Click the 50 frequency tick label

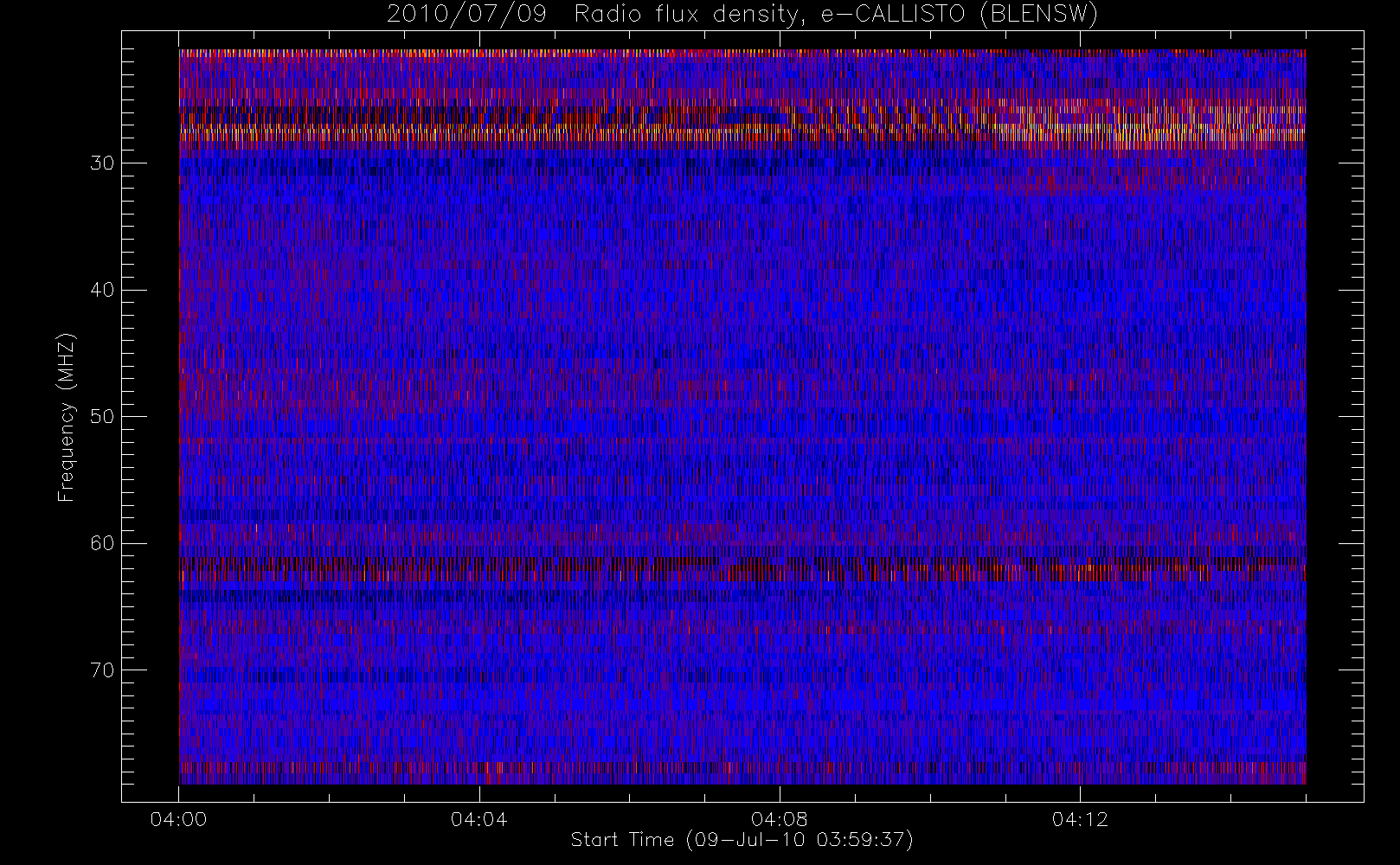point(102,416)
